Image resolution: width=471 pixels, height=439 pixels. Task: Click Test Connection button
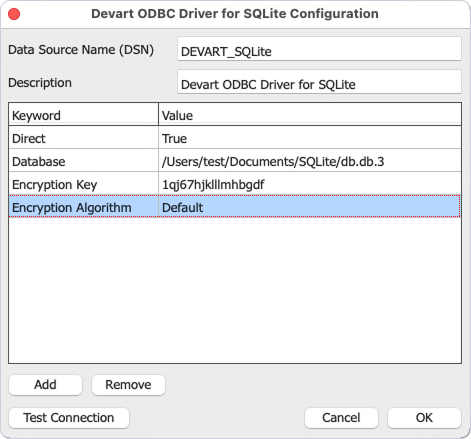[69, 418]
